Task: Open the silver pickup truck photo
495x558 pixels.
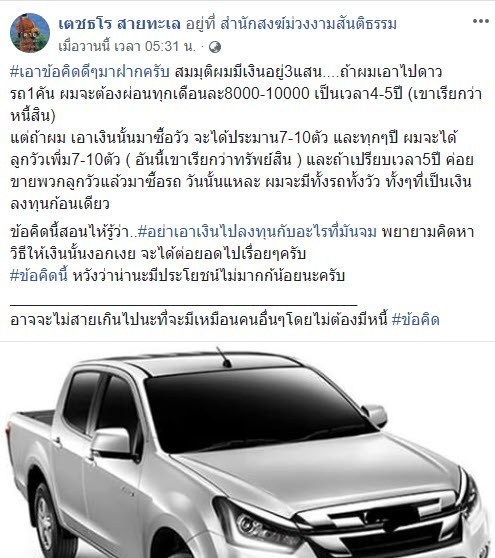Action: (x=247, y=450)
